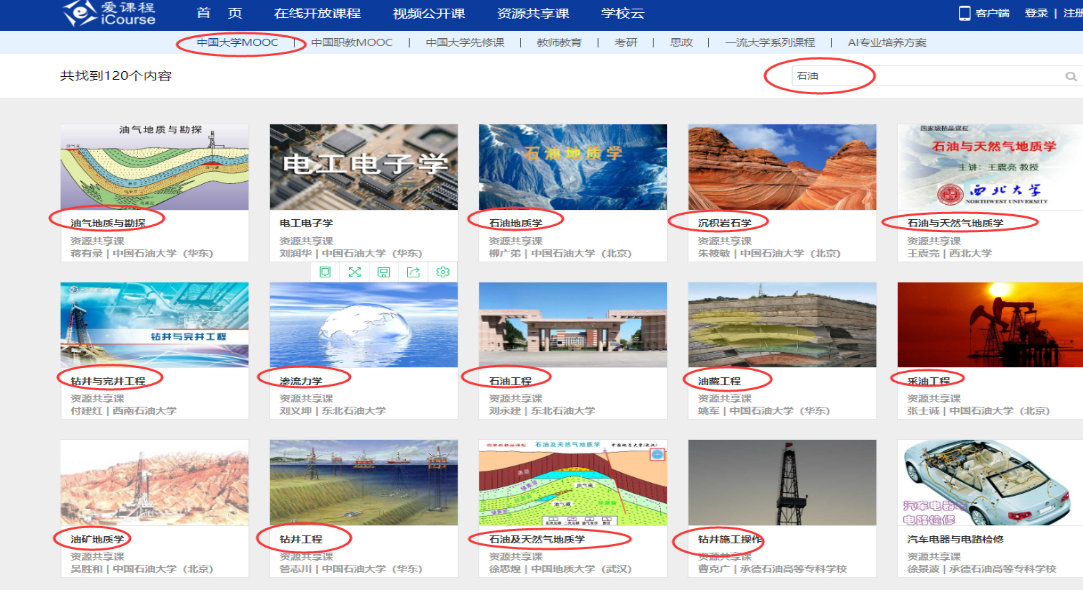Open the 电工电子学 circuit board thumbnail
The width and height of the screenshot is (1083, 590).
tap(364, 166)
